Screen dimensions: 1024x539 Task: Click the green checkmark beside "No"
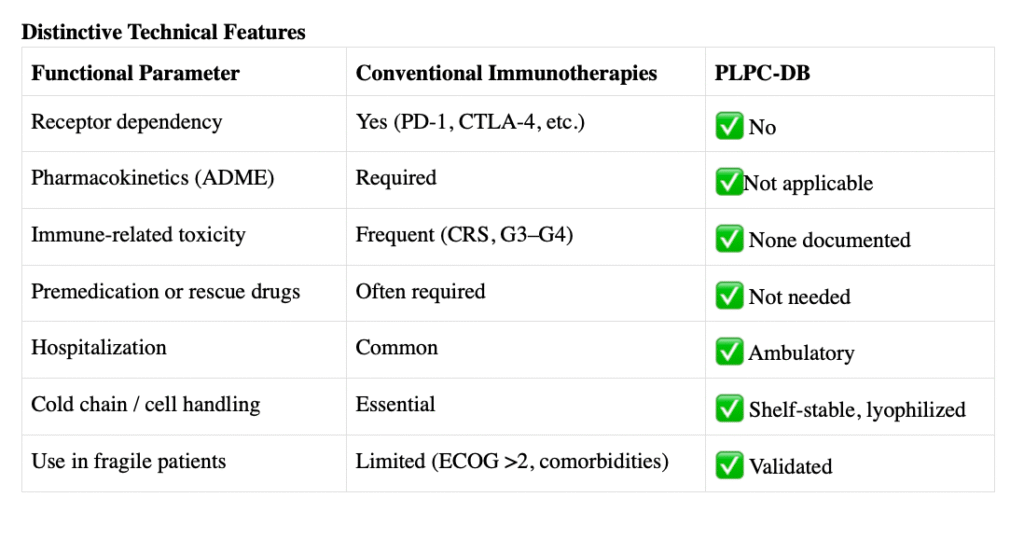(729, 125)
